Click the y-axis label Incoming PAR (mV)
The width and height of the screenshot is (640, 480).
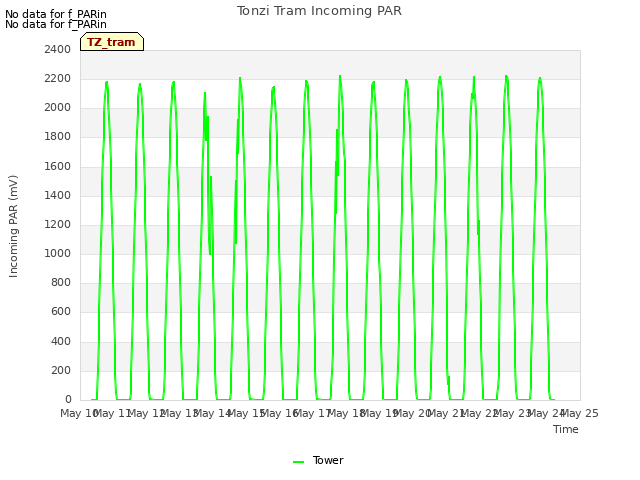(x=13, y=227)
